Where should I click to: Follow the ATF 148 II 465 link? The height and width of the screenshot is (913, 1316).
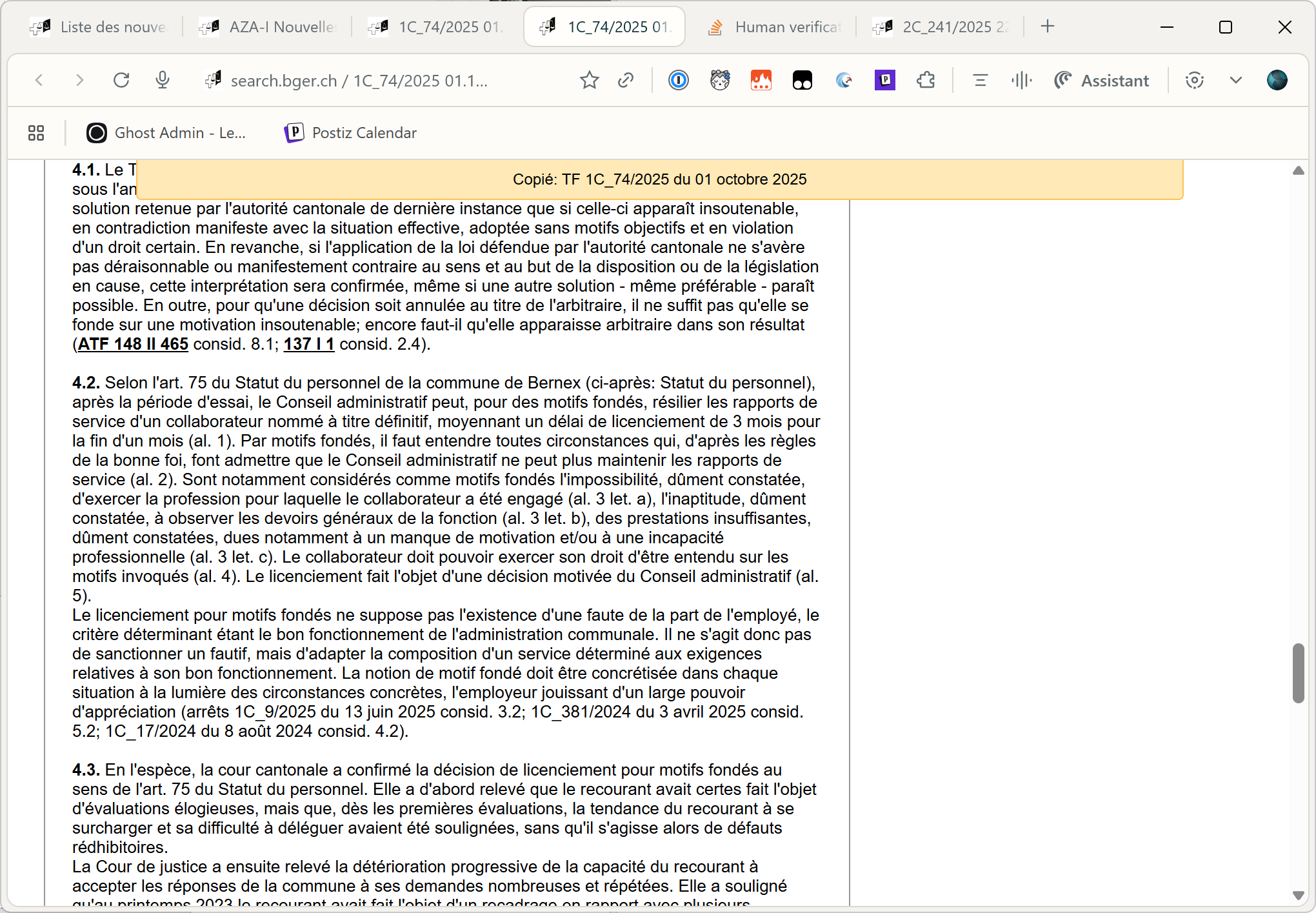tap(133, 344)
